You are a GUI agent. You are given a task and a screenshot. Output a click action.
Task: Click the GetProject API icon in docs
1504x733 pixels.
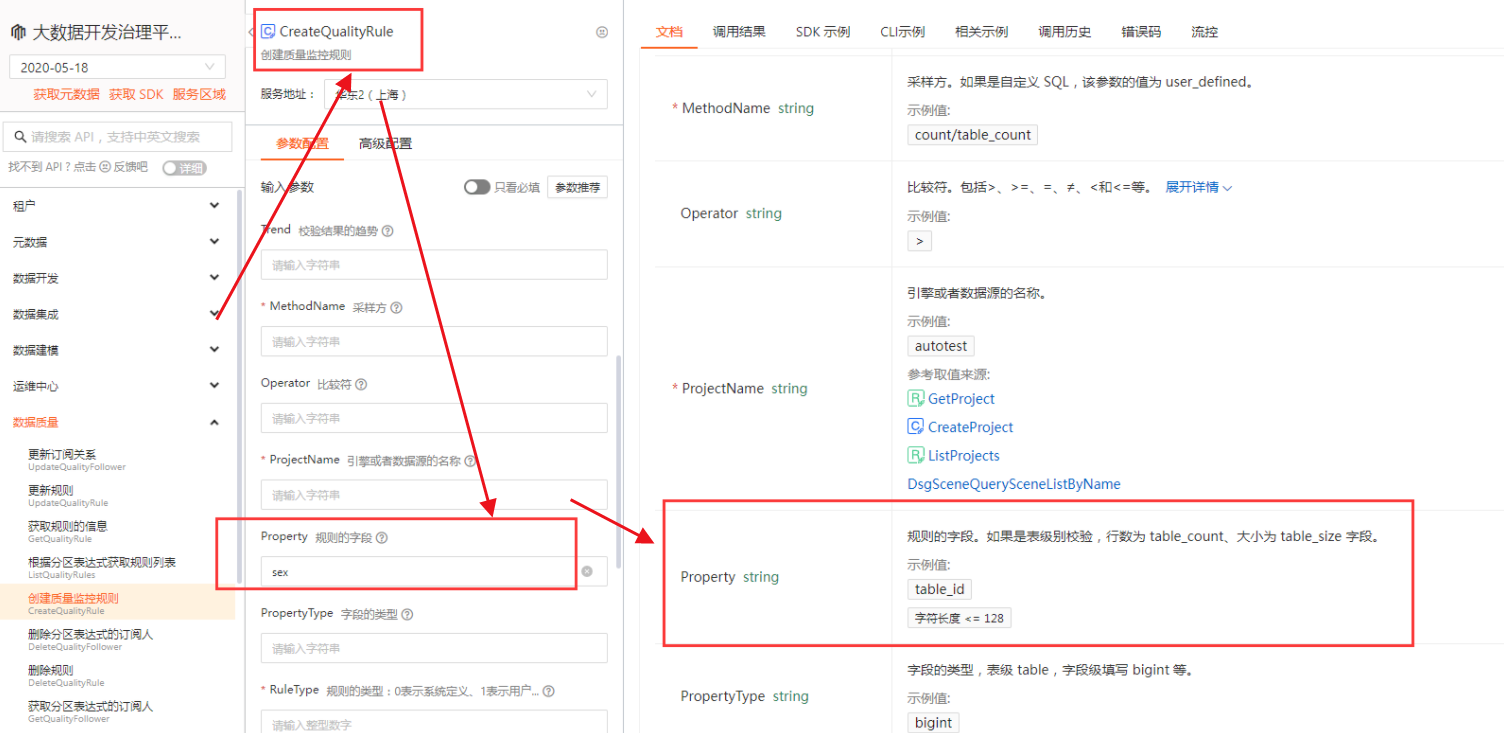coord(915,398)
